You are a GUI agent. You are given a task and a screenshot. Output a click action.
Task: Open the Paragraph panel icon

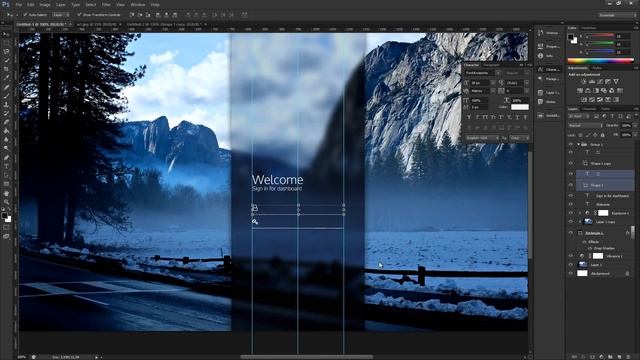[540, 79]
